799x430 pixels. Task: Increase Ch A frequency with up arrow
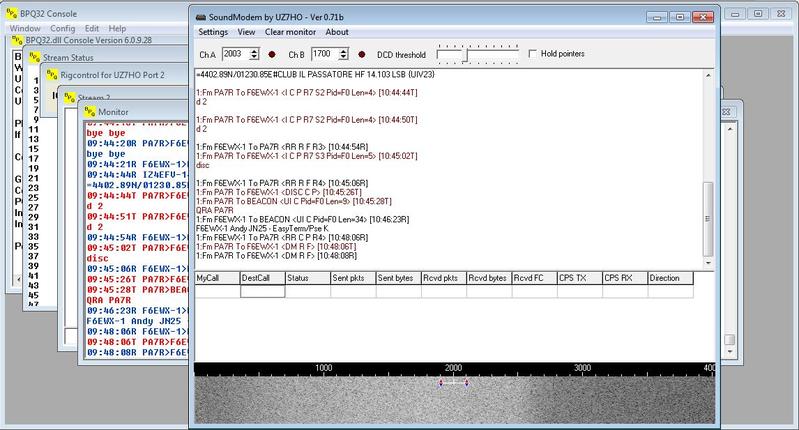coord(254,51)
